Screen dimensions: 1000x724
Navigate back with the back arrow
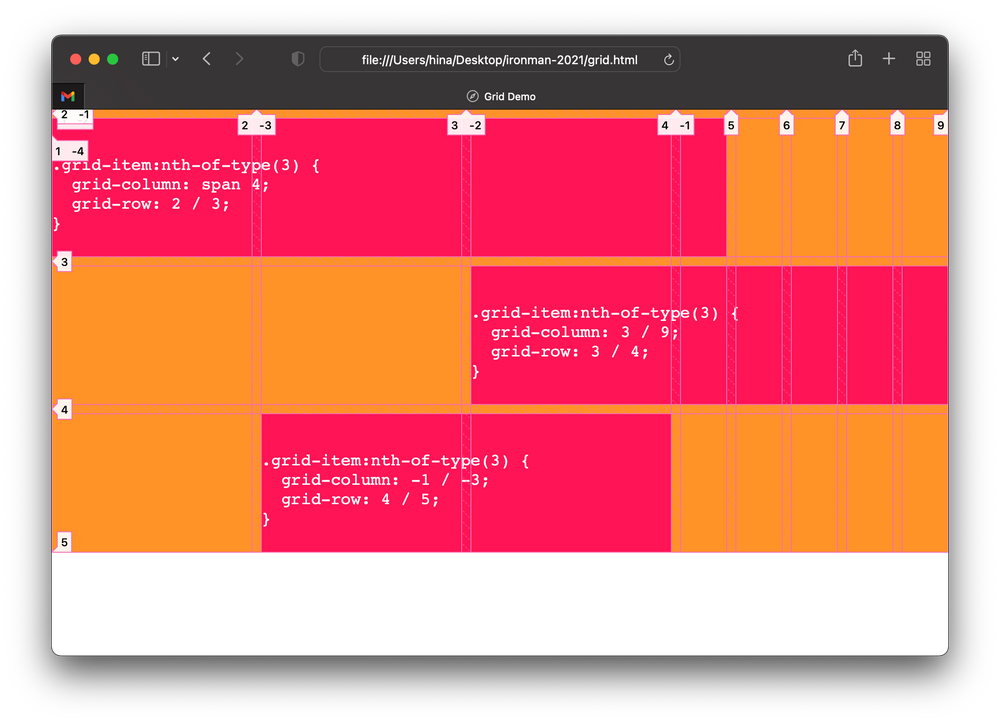(x=206, y=59)
